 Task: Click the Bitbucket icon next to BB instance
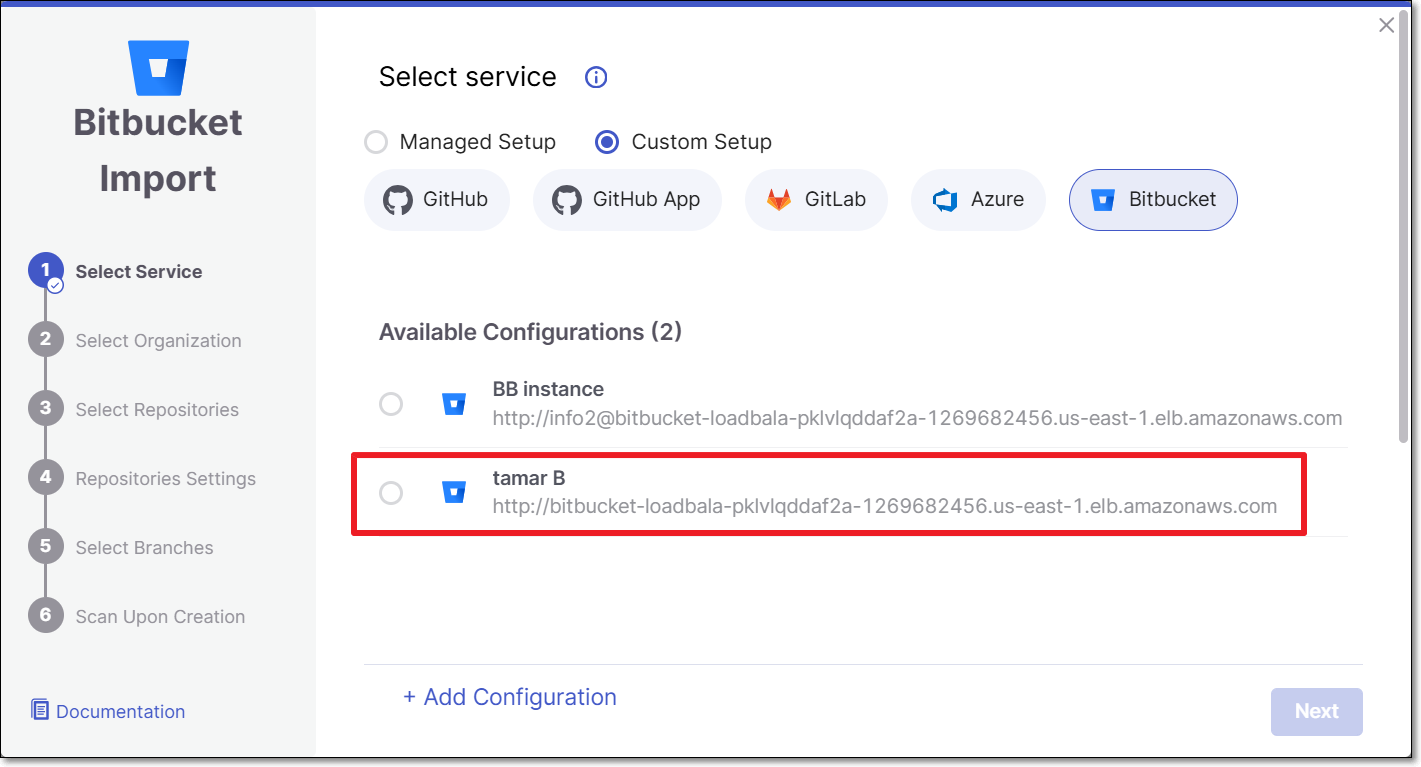(x=454, y=404)
